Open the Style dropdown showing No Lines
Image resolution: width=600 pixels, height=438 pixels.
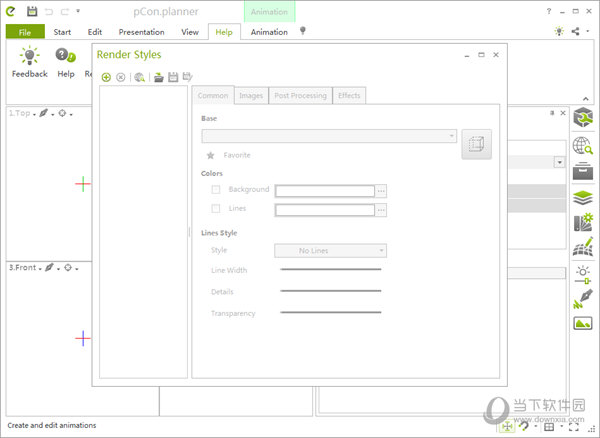coord(330,251)
